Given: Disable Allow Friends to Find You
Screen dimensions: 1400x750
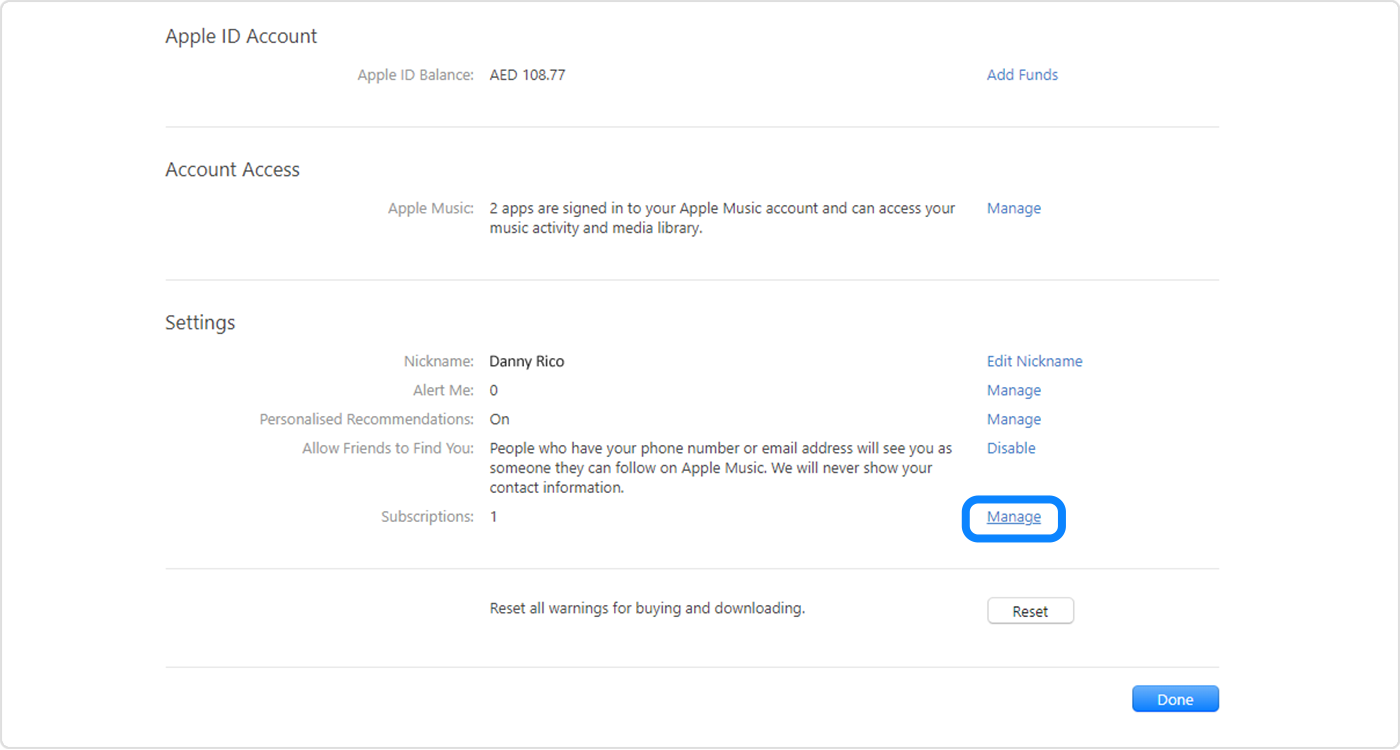Looking at the screenshot, I should (1011, 447).
